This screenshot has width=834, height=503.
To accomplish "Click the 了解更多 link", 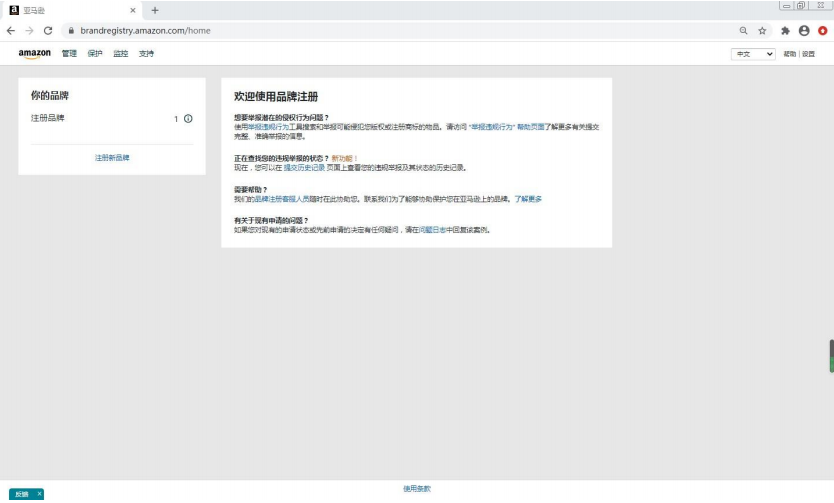I will [528, 199].
